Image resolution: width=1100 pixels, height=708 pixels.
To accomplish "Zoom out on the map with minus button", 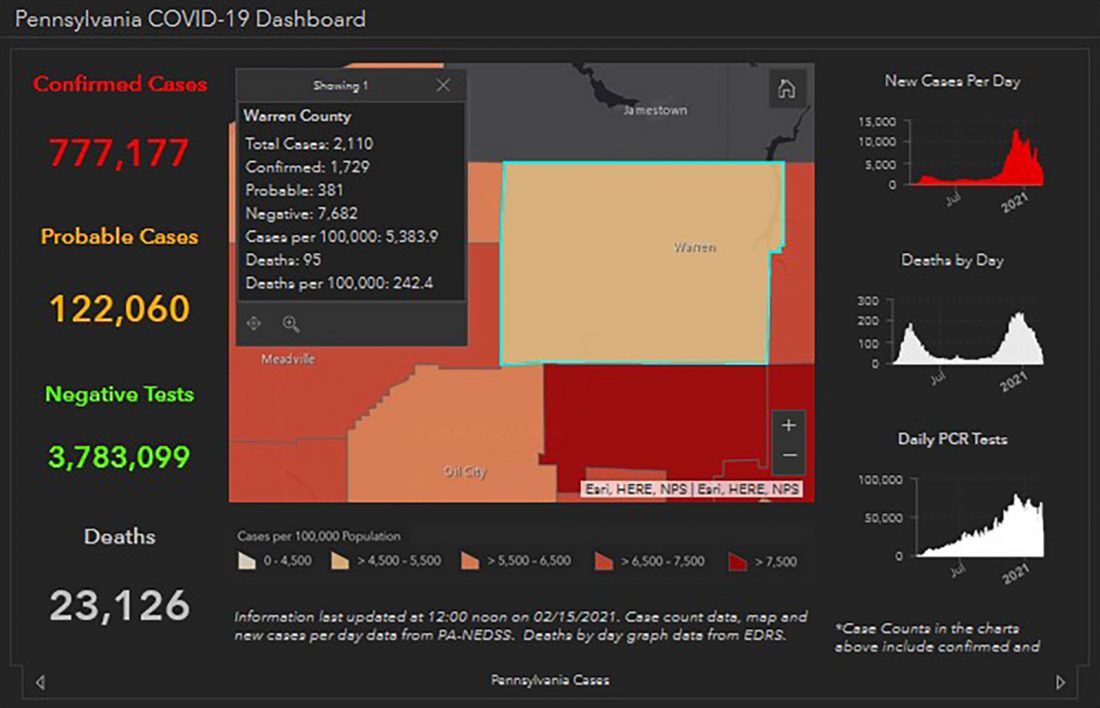I will point(788,456).
